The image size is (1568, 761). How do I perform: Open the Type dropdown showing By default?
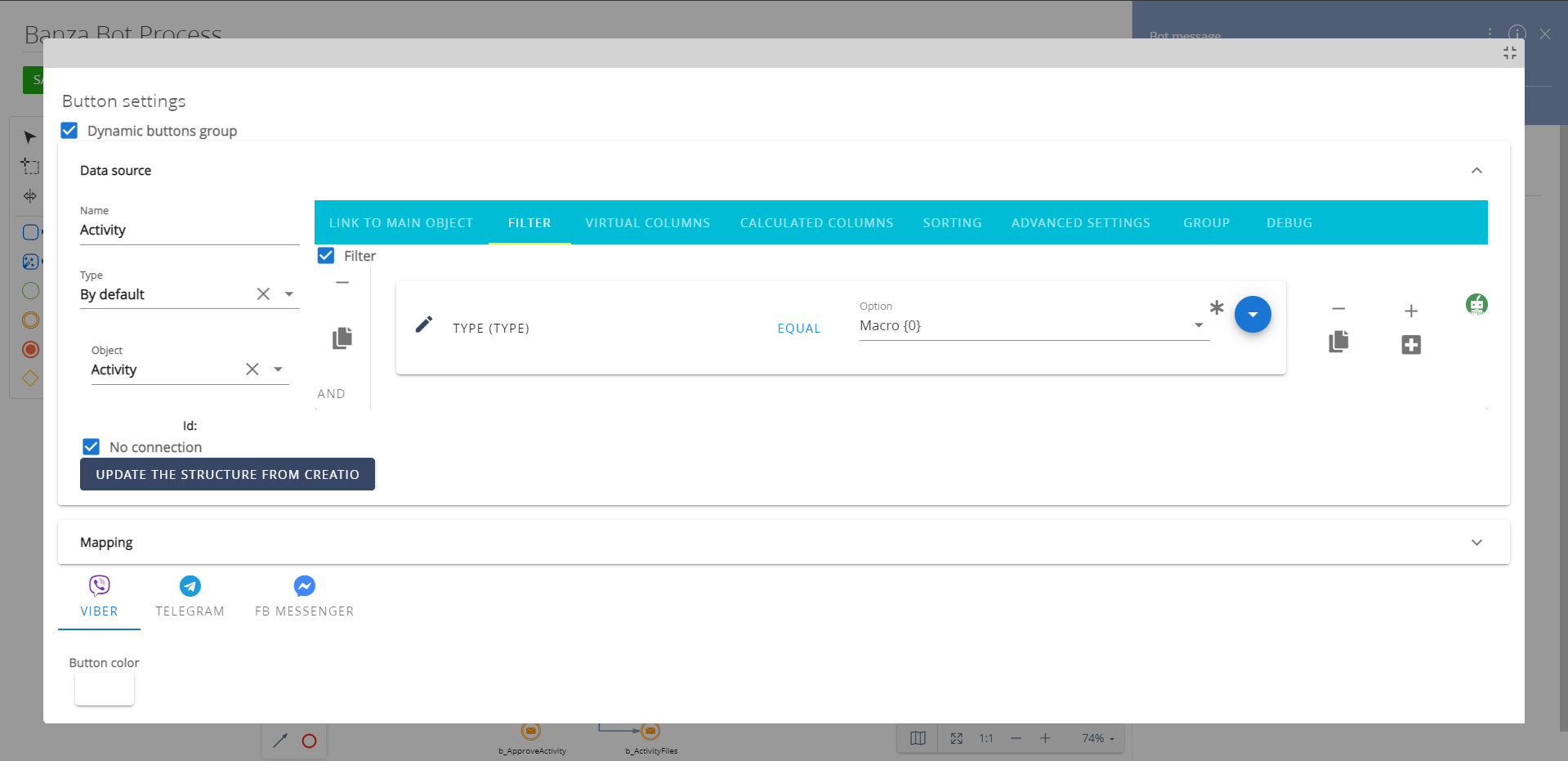click(288, 293)
